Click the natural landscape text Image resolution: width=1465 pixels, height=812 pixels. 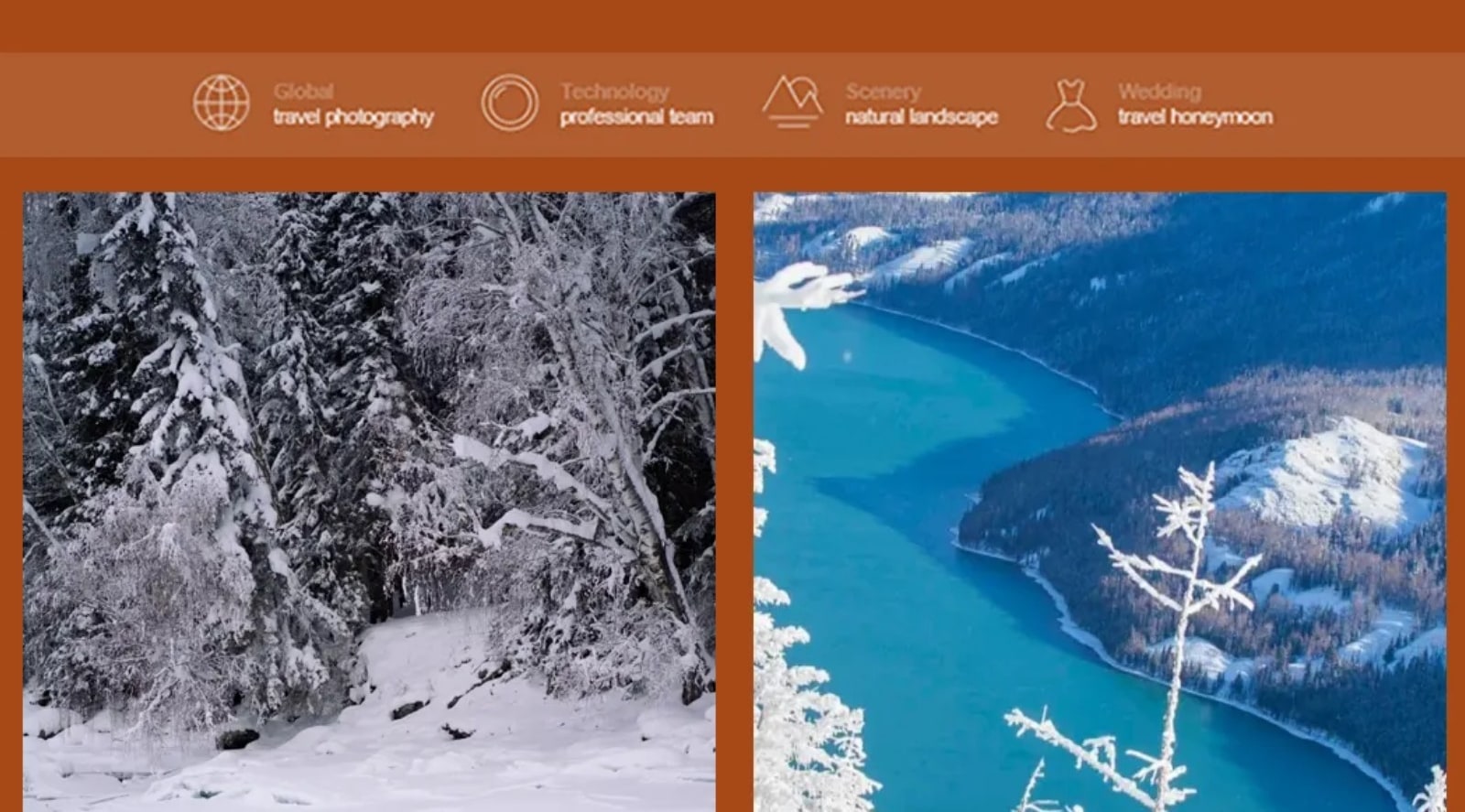921,117
